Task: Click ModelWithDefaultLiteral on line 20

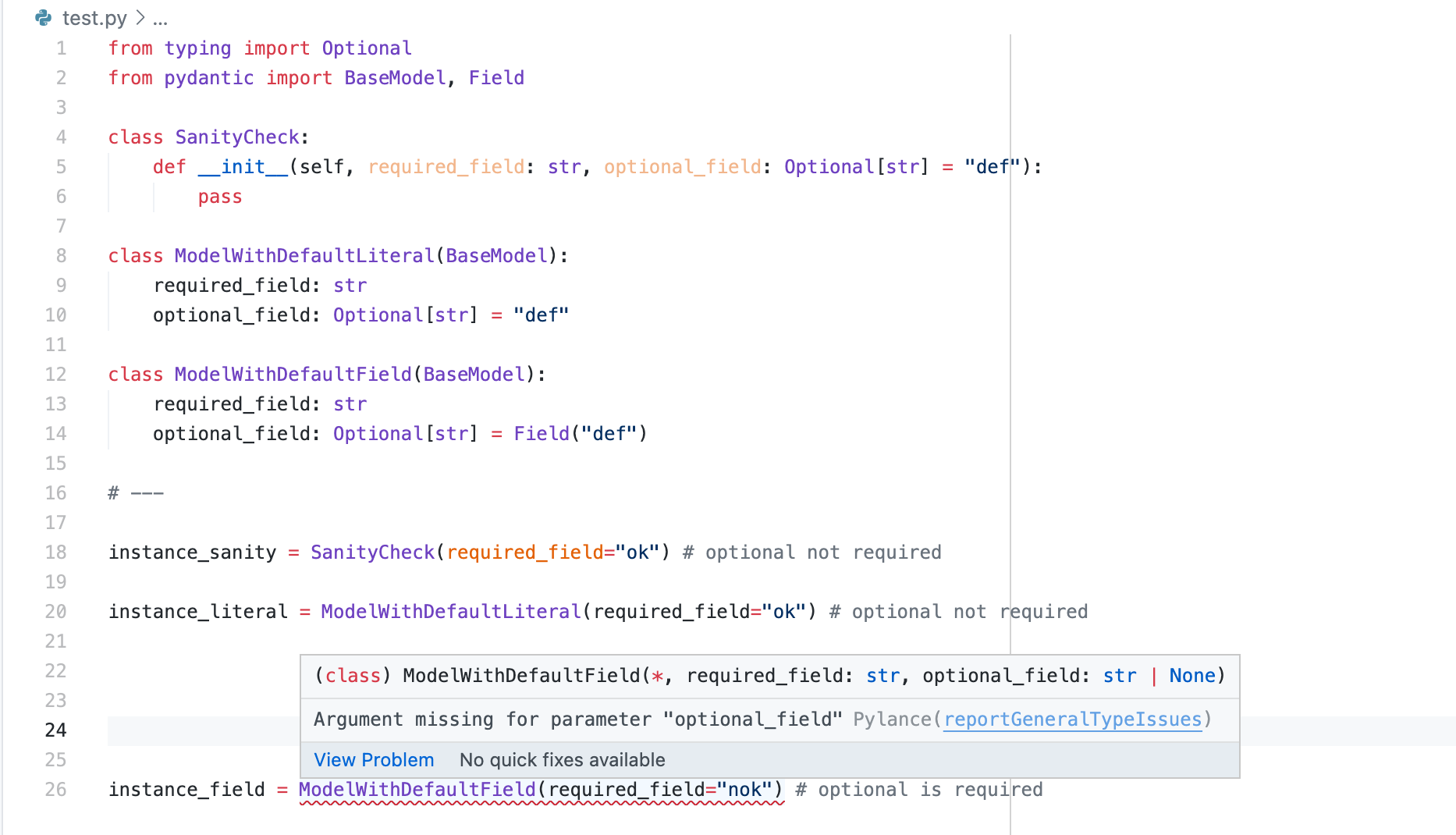Action: (x=450, y=611)
